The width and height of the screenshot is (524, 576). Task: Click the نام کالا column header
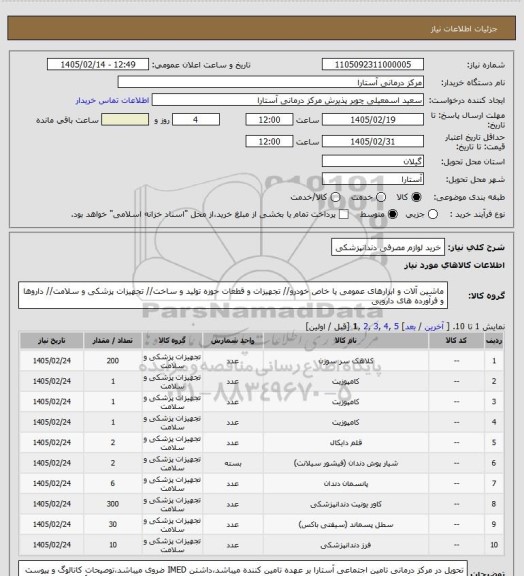point(346,341)
